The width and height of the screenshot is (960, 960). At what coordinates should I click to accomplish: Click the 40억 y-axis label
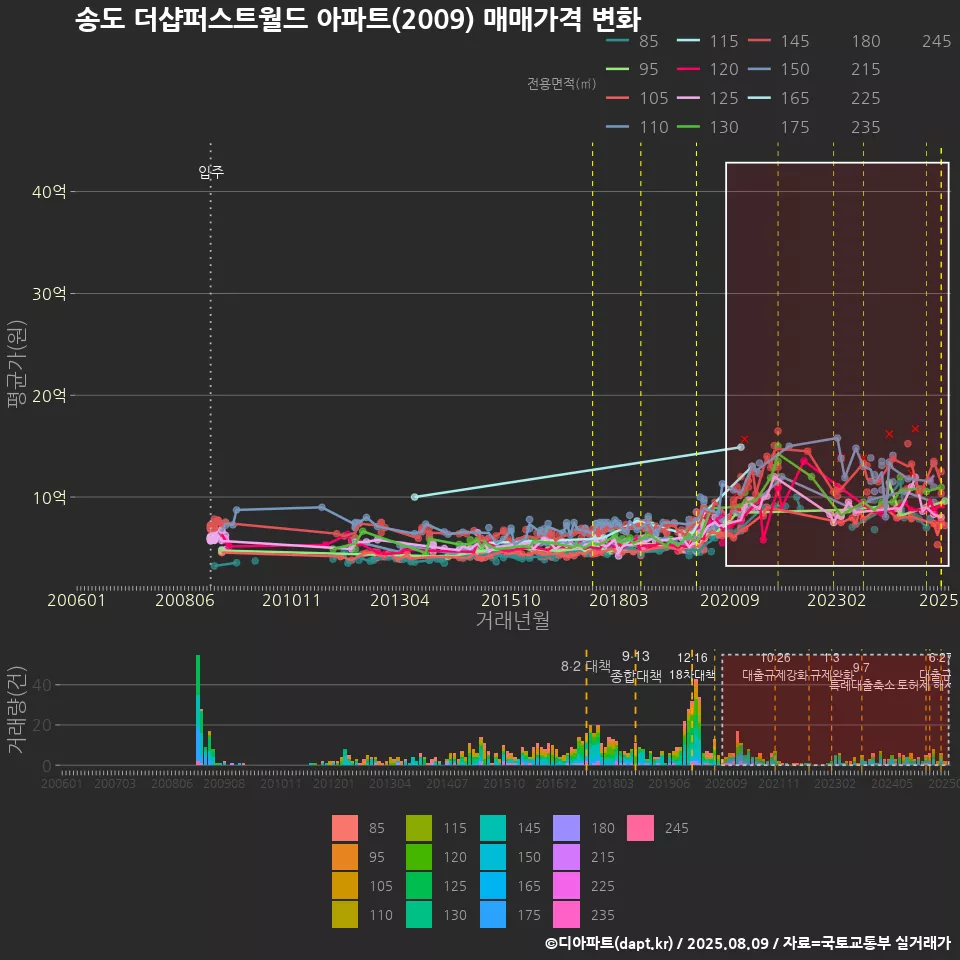tap(49, 192)
